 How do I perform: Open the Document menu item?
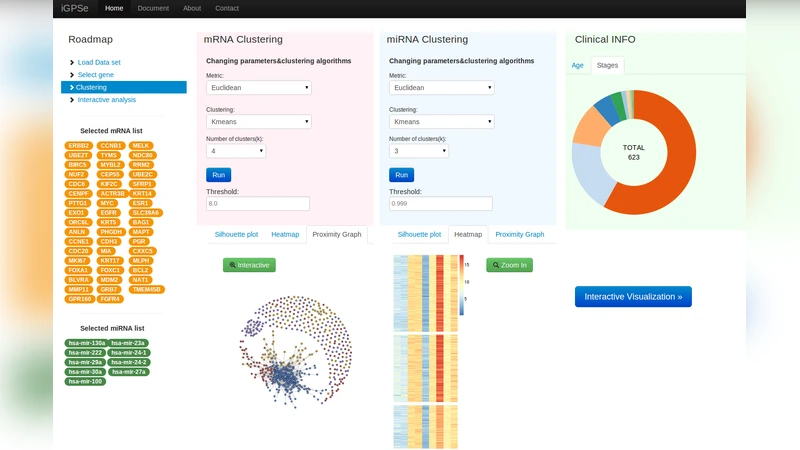[153, 8]
